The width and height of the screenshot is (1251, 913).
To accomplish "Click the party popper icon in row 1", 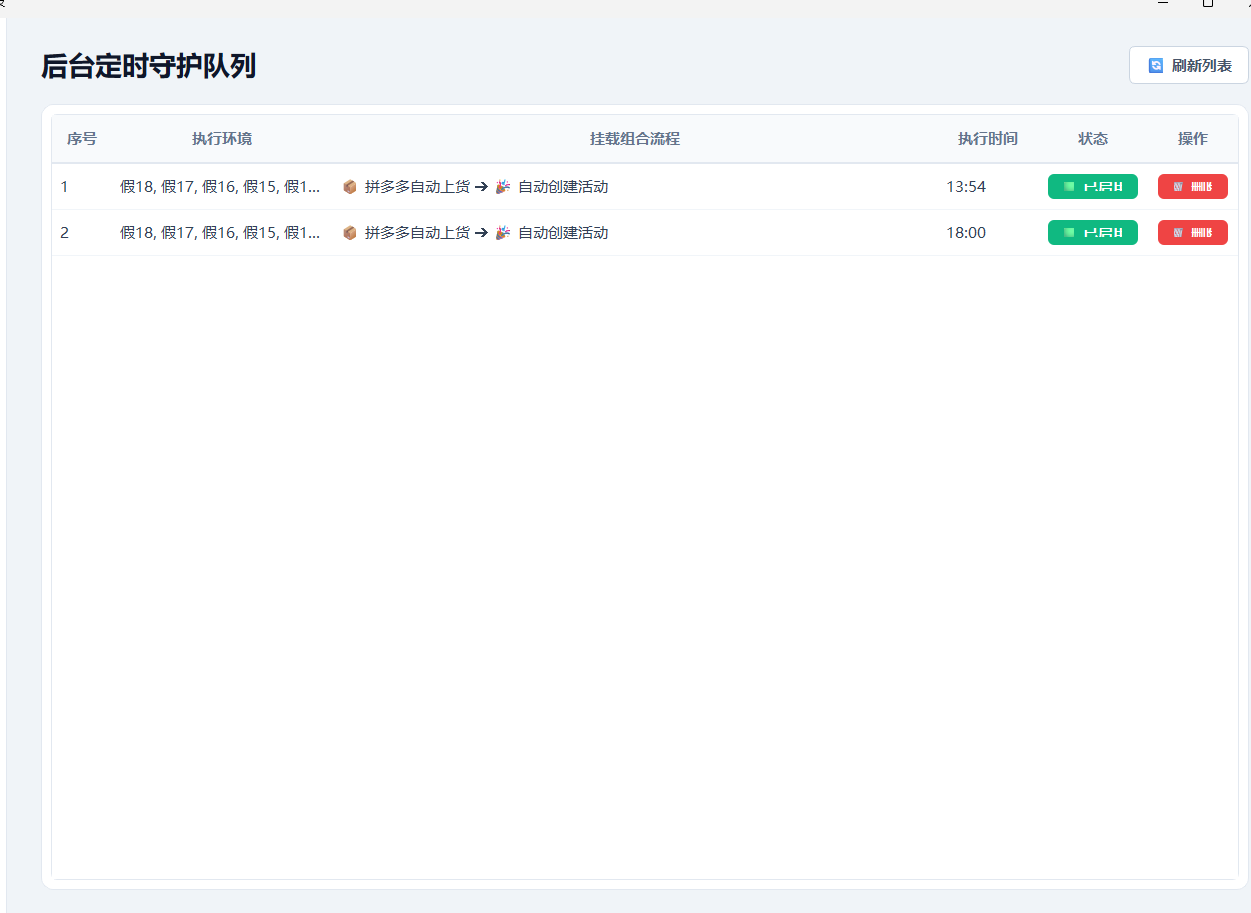I will (503, 187).
